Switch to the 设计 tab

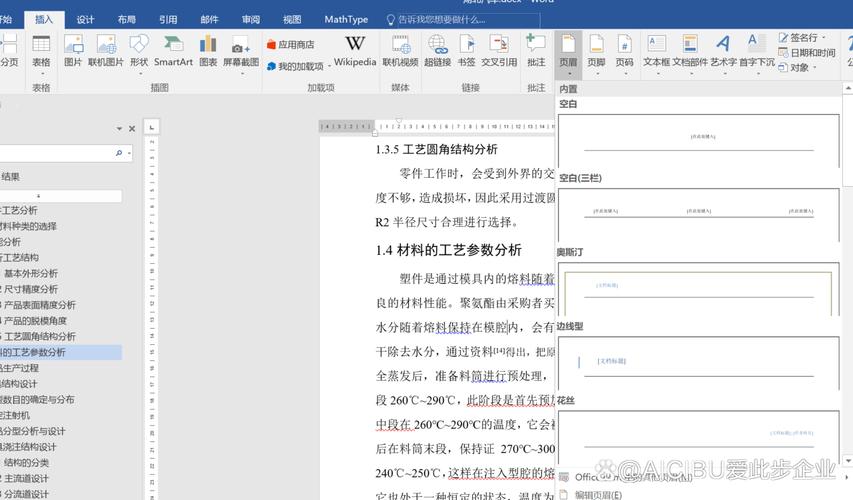[85, 20]
